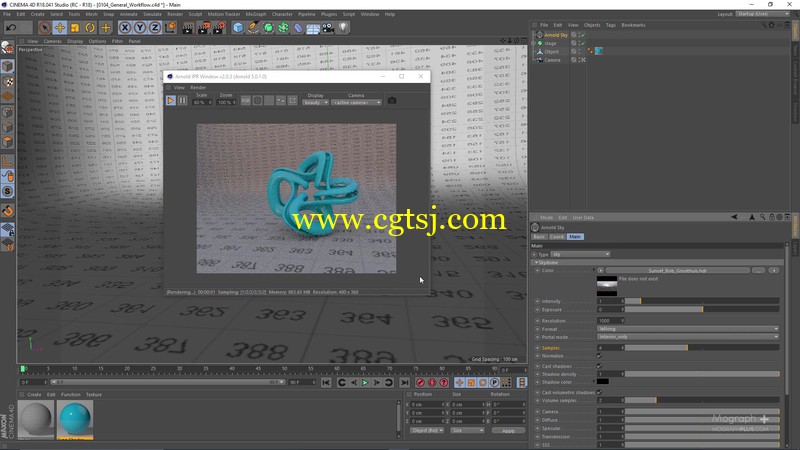Click the Apply button in coordinates

508,431
